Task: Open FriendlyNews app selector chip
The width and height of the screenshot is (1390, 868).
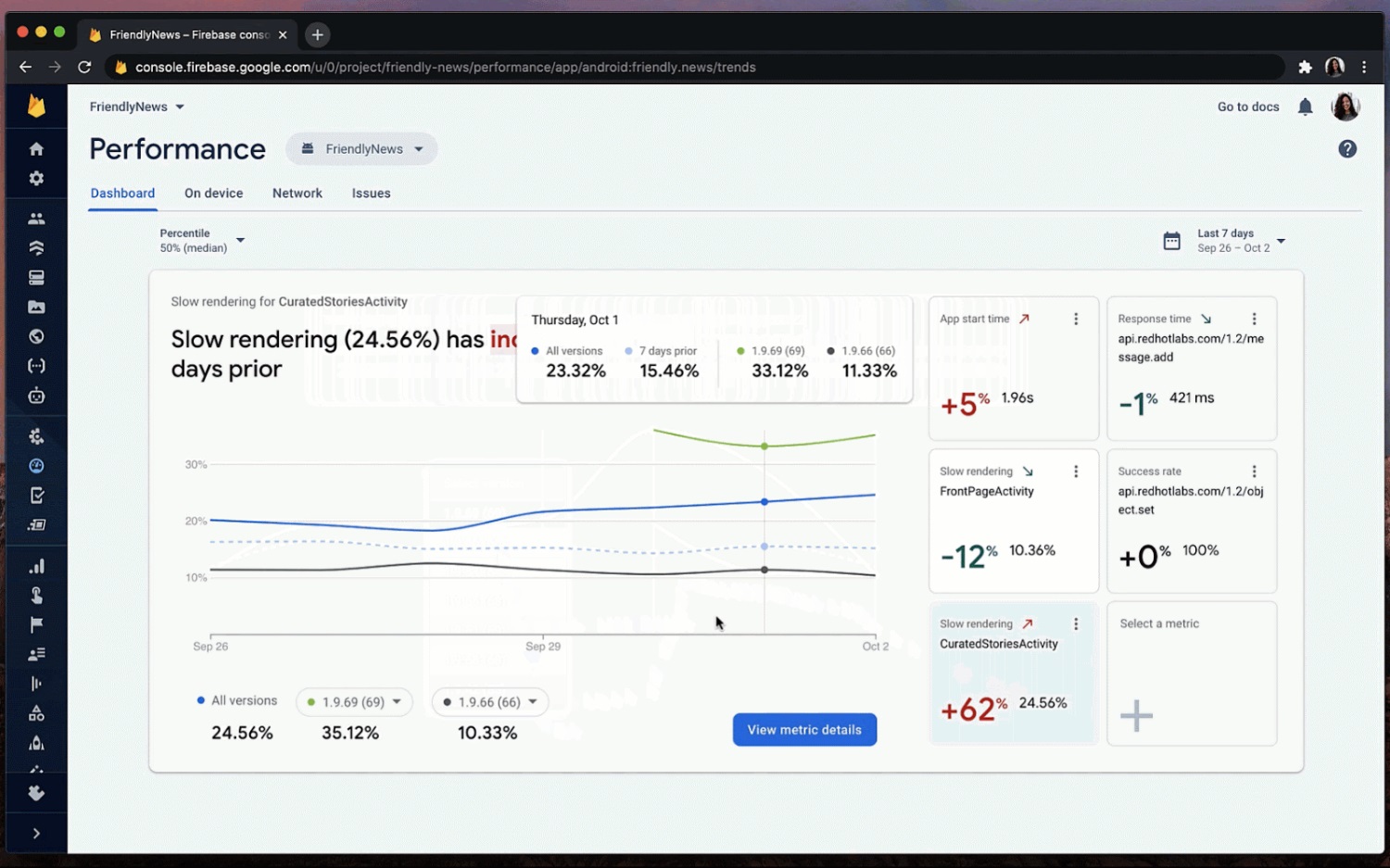Action: (x=361, y=149)
